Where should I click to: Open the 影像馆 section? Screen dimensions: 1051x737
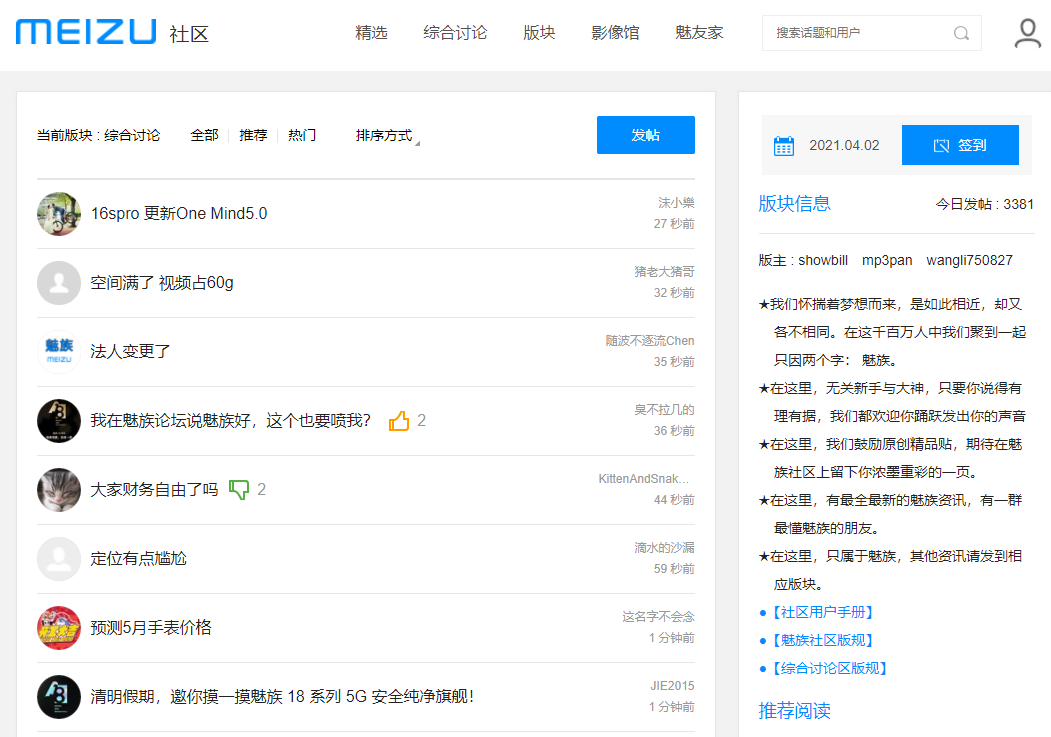pyautogui.click(x=615, y=32)
